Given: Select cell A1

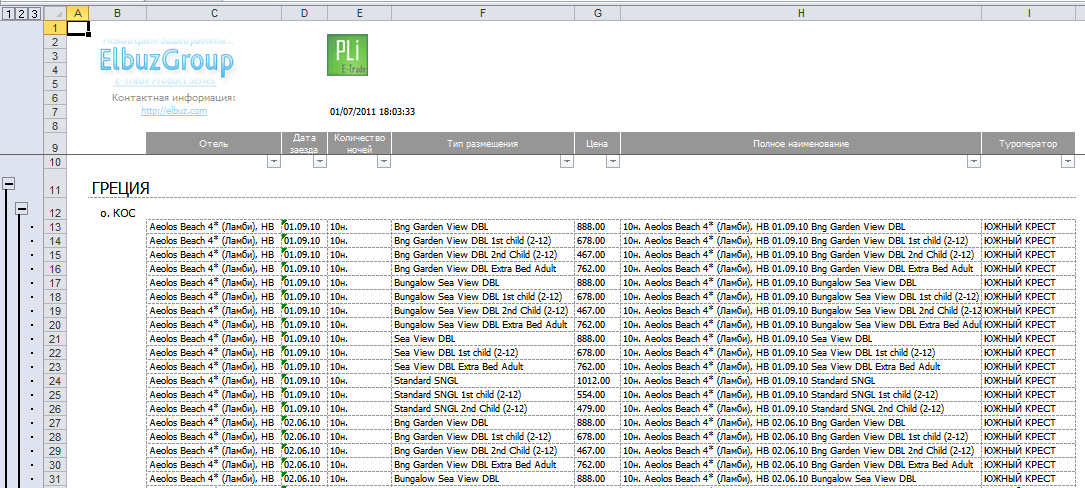Looking at the screenshot, I should (x=78, y=28).
